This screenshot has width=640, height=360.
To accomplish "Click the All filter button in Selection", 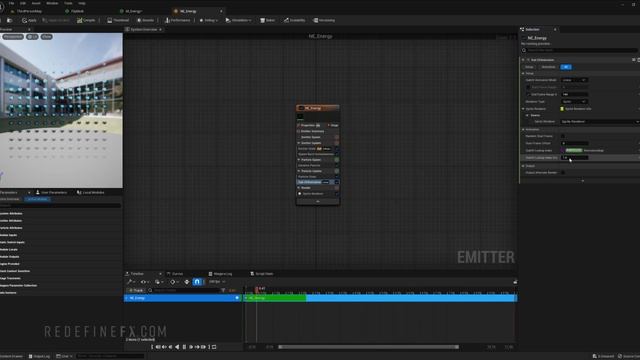I will tap(566, 67).
